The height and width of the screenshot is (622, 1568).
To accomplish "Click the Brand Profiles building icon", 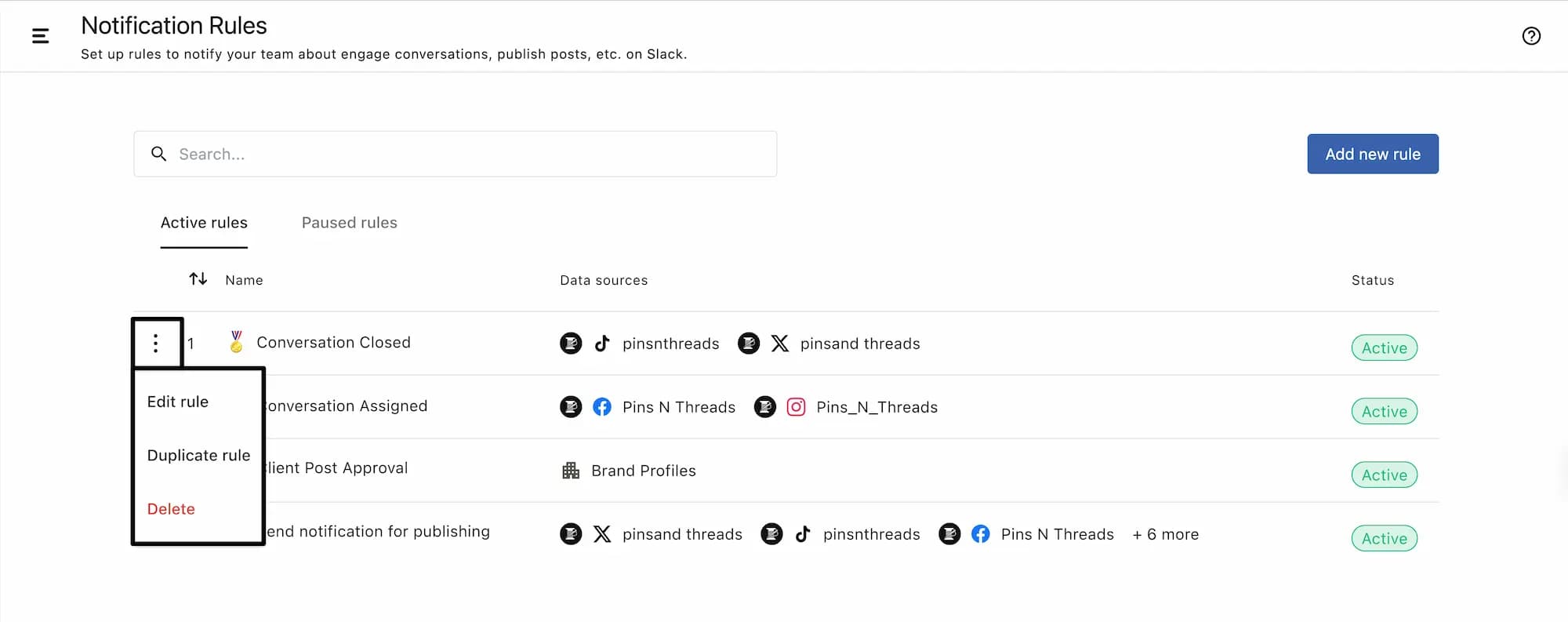I will tap(571, 471).
